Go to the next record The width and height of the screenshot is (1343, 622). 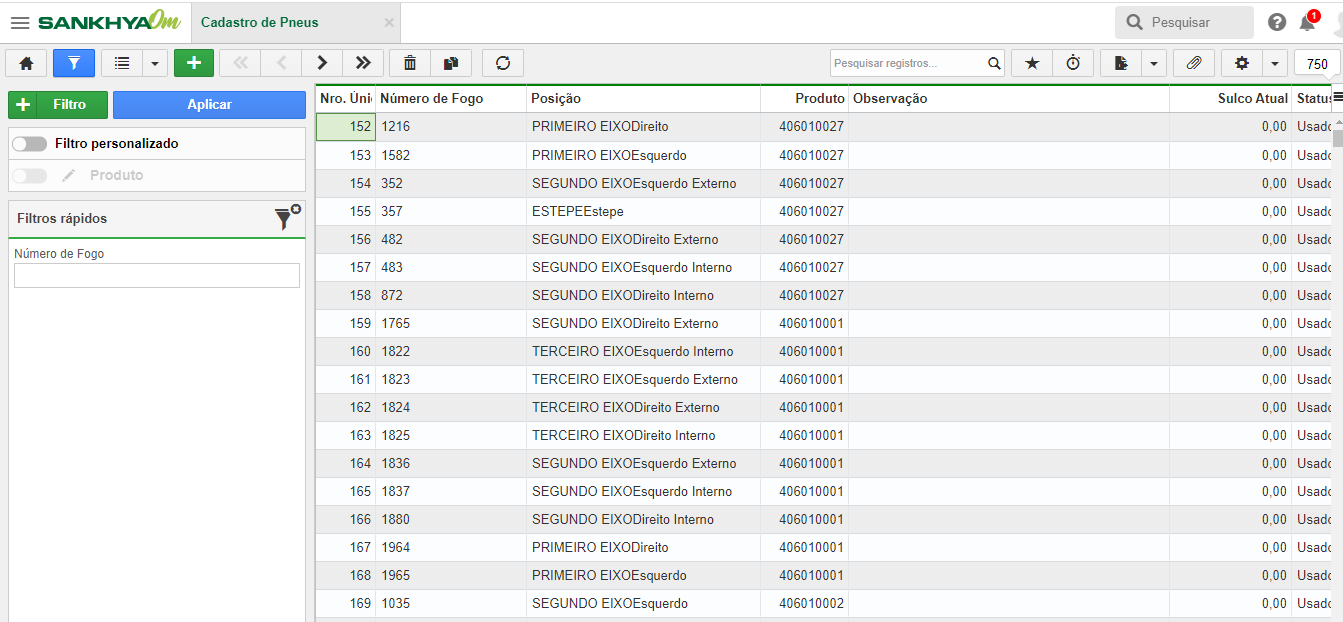tap(322, 63)
